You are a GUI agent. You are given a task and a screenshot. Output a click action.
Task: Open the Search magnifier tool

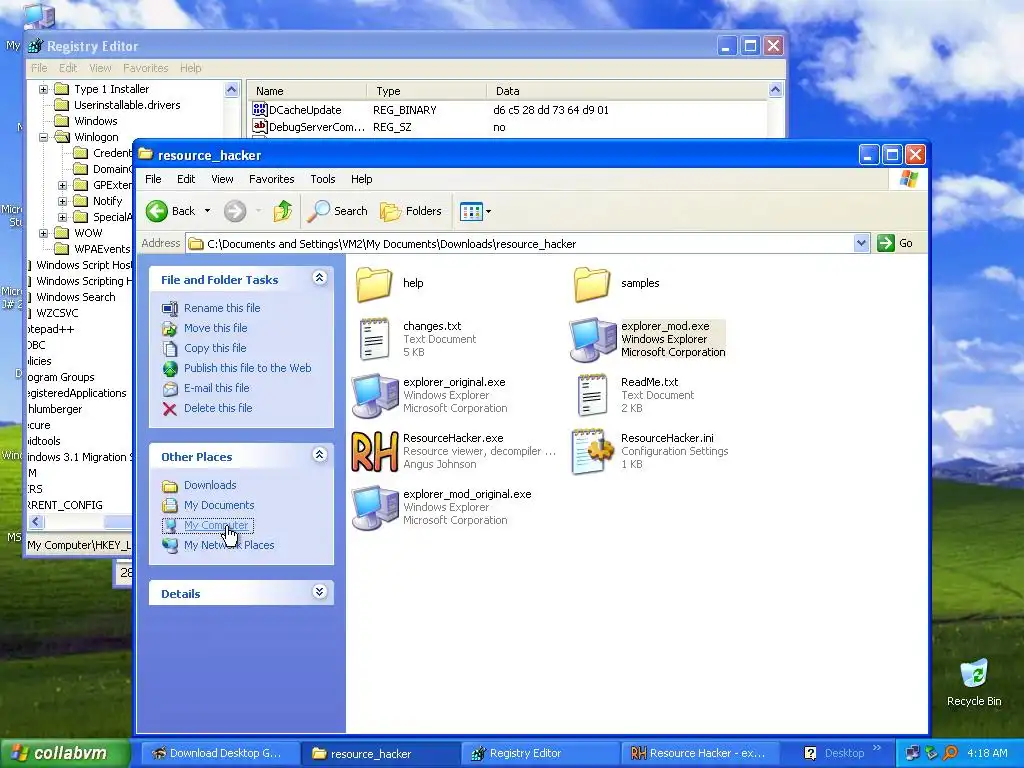[x=319, y=211]
